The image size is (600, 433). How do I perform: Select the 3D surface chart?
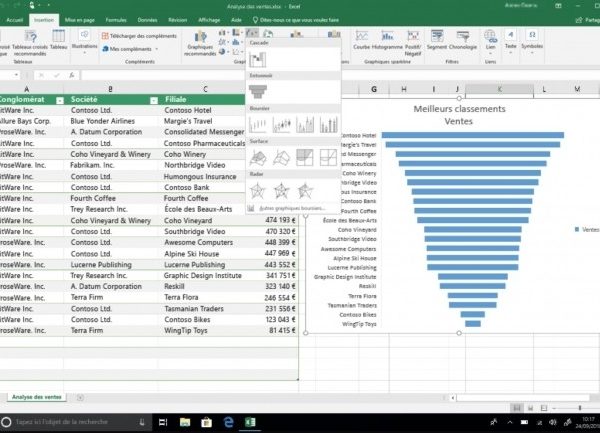[258, 158]
